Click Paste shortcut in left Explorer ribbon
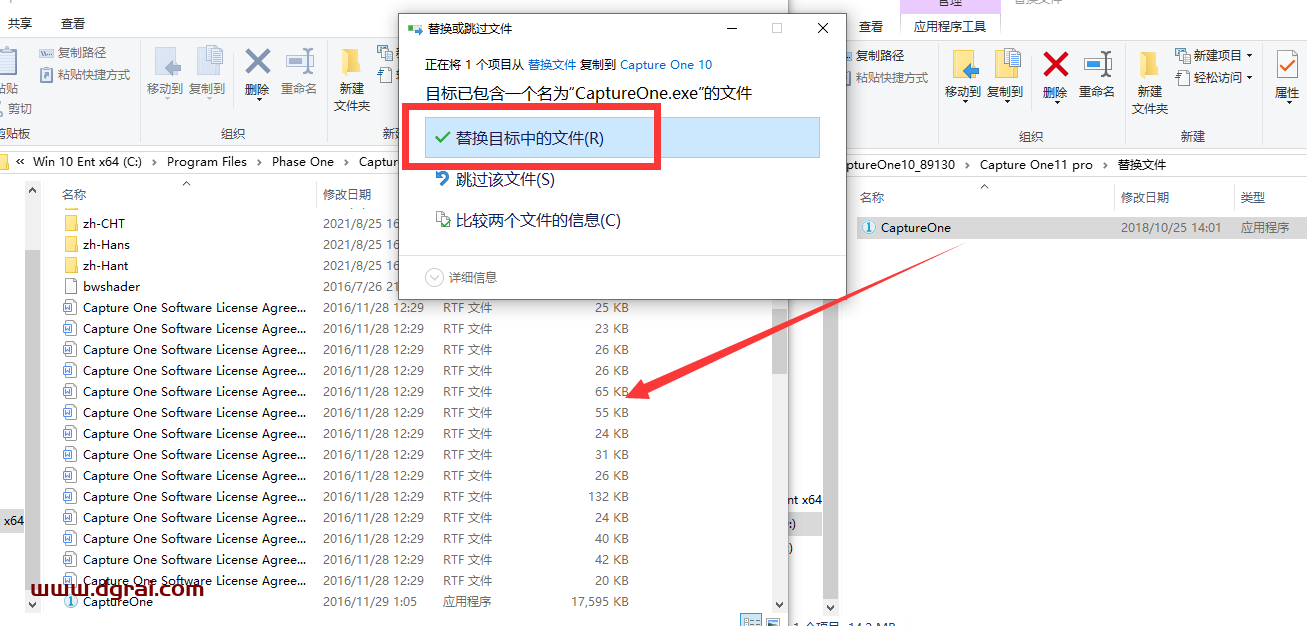Viewport: 1307px width, 626px height. coord(85,75)
